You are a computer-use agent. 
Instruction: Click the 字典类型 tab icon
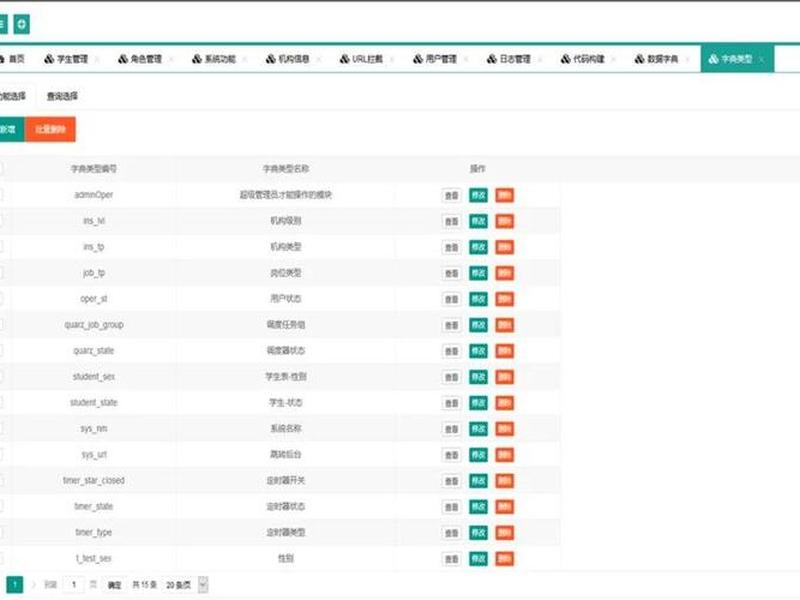714,59
